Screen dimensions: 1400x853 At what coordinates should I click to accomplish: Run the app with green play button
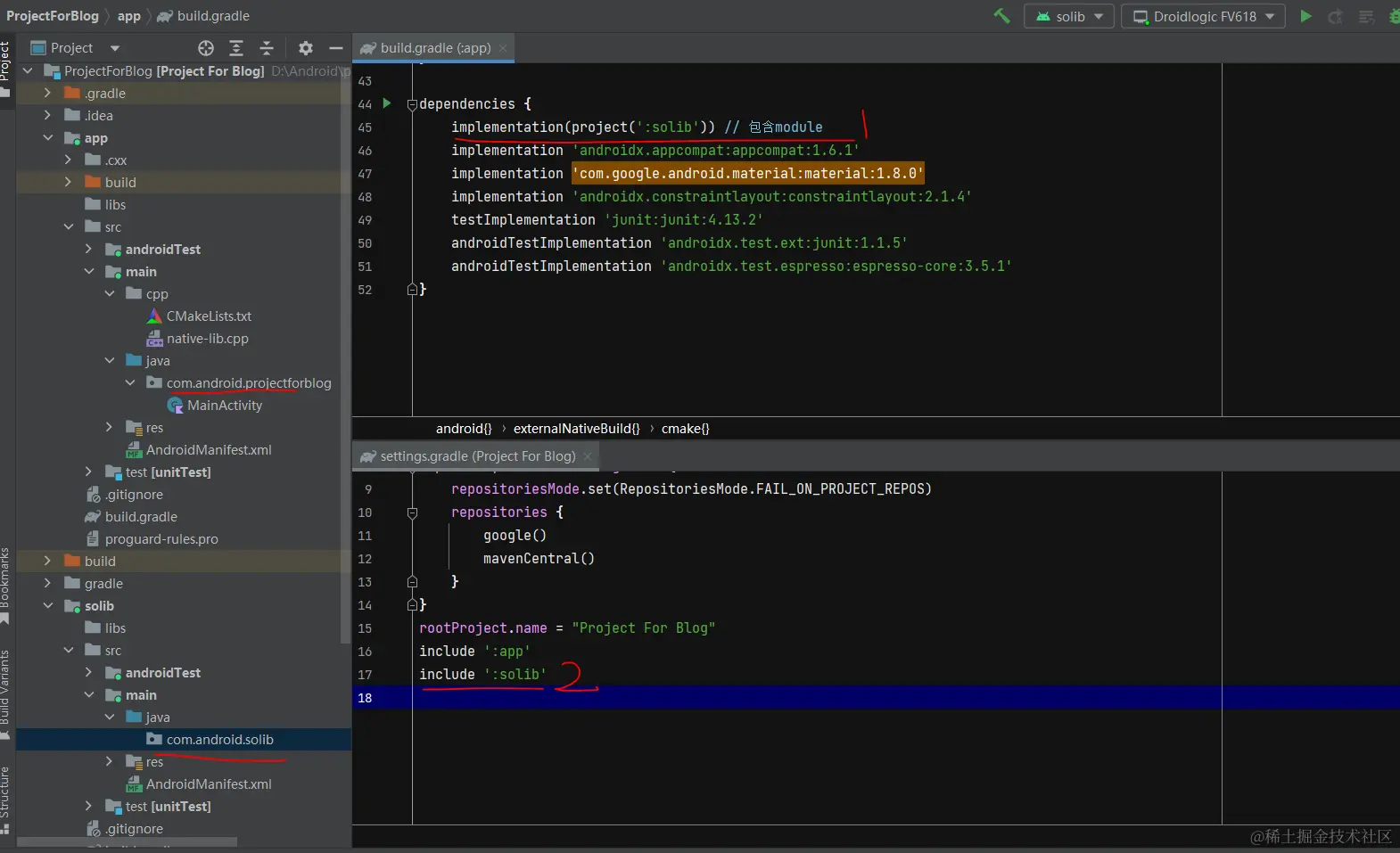click(x=1305, y=16)
